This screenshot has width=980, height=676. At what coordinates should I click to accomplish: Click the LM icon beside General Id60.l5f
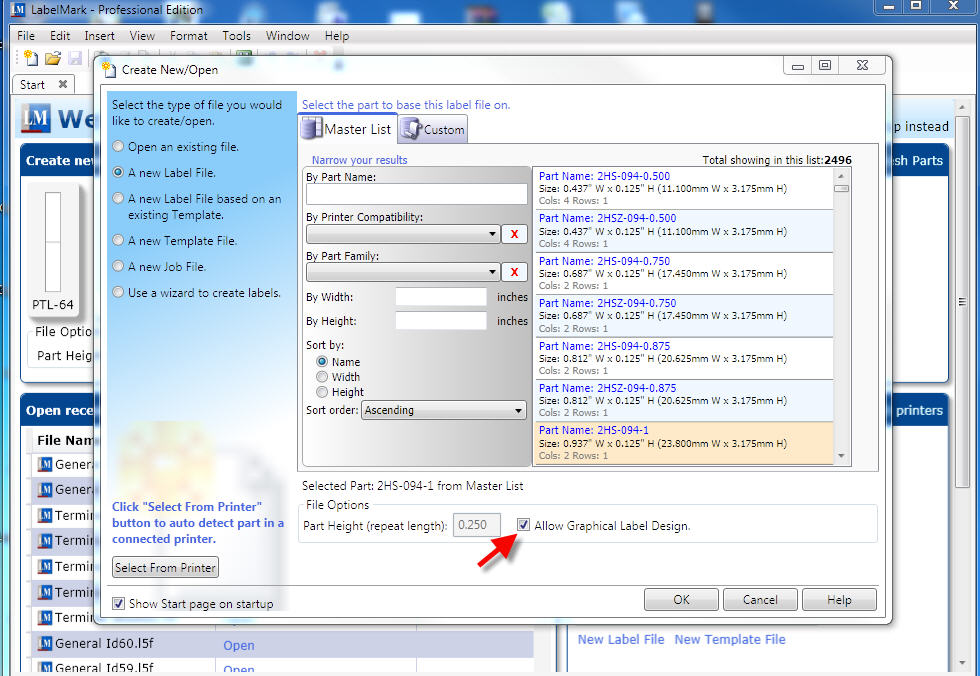(x=45, y=644)
